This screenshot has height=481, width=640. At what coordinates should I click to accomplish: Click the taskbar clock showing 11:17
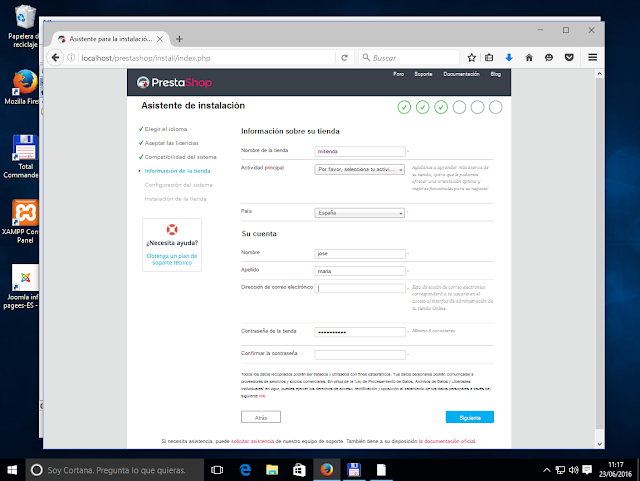(x=616, y=470)
